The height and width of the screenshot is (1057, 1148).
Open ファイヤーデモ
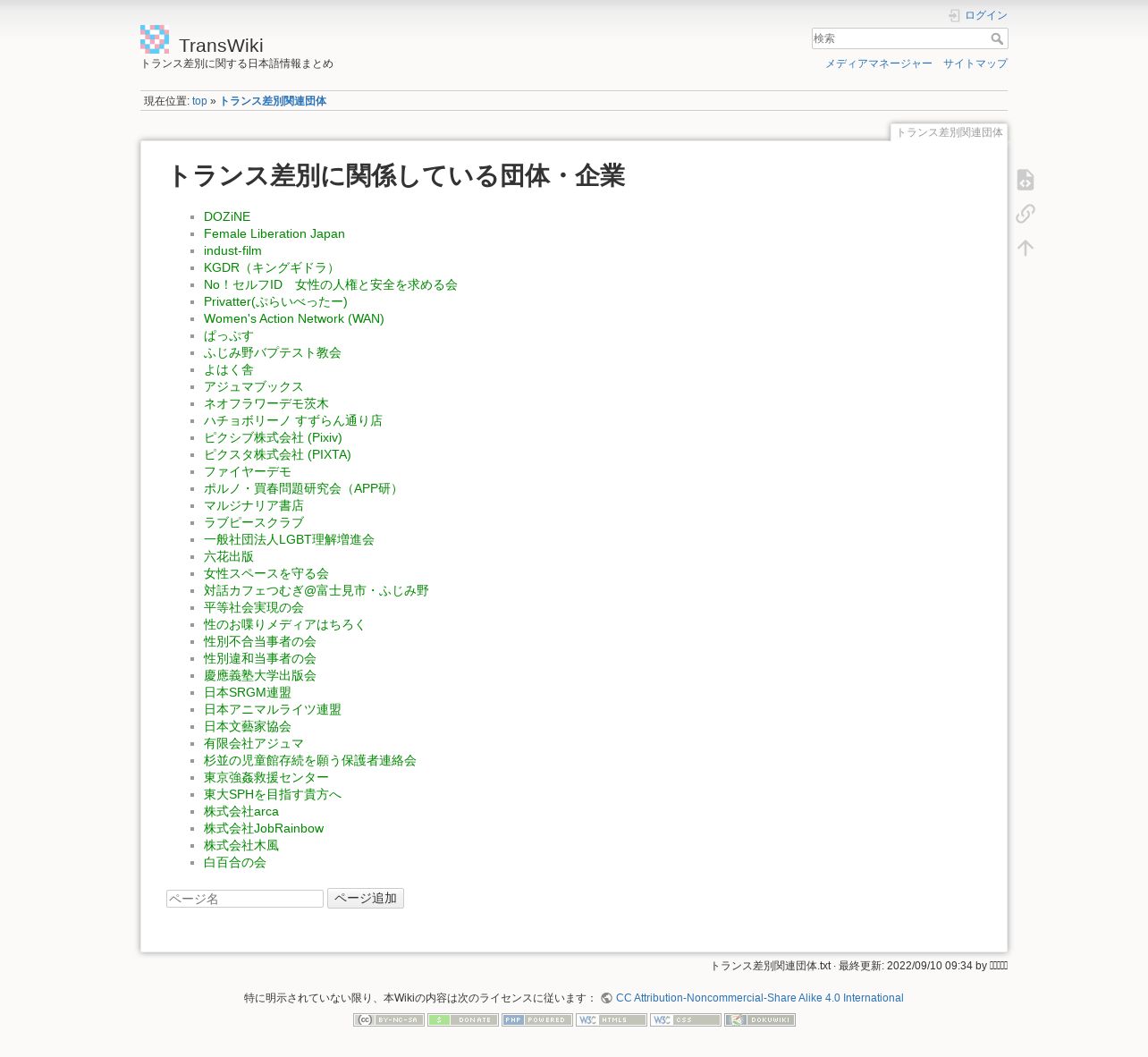(x=248, y=471)
